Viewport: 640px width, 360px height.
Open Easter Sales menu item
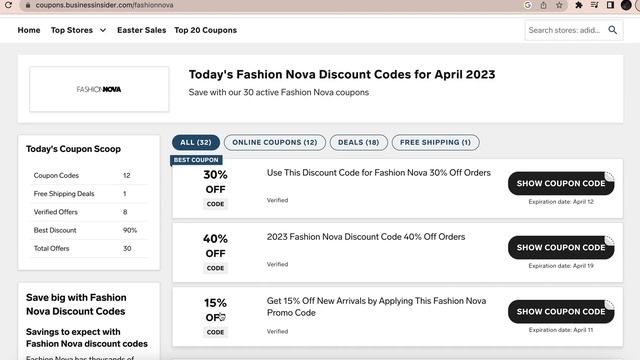142,30
